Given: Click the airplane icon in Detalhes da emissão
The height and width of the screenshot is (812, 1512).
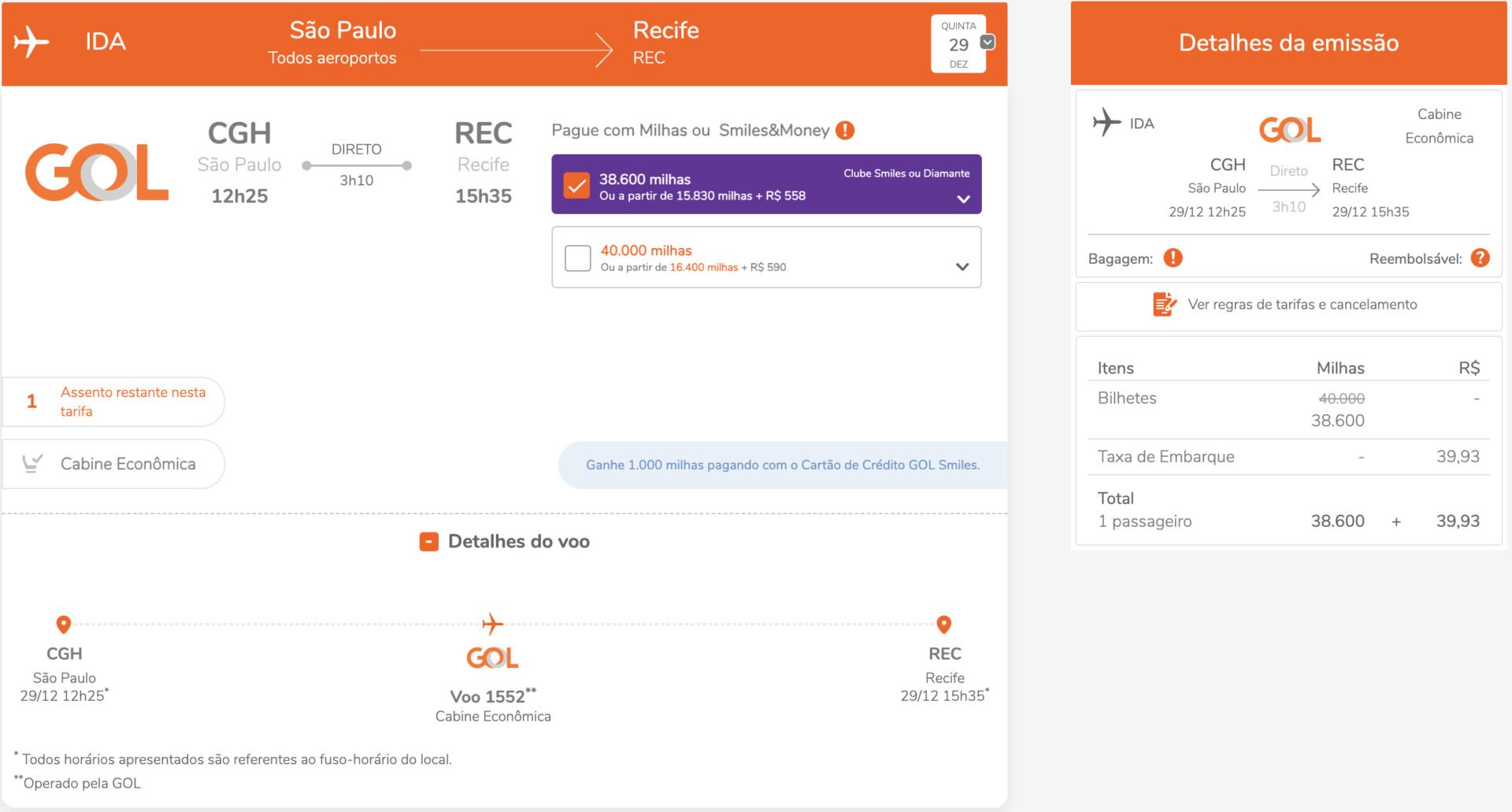Looking at the screenshot, I should [1106, 123].
